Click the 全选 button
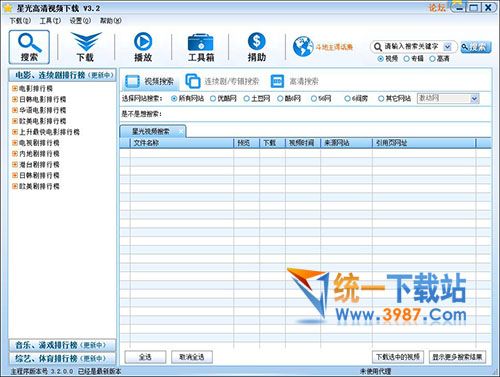The image size is (500, 377). (145, 357)
